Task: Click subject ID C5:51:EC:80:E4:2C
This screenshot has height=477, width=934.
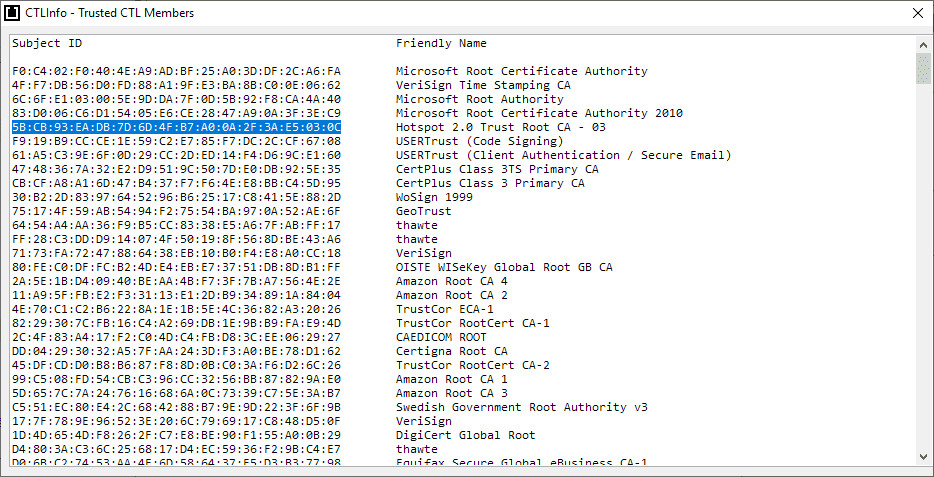Action: (176, 407)
